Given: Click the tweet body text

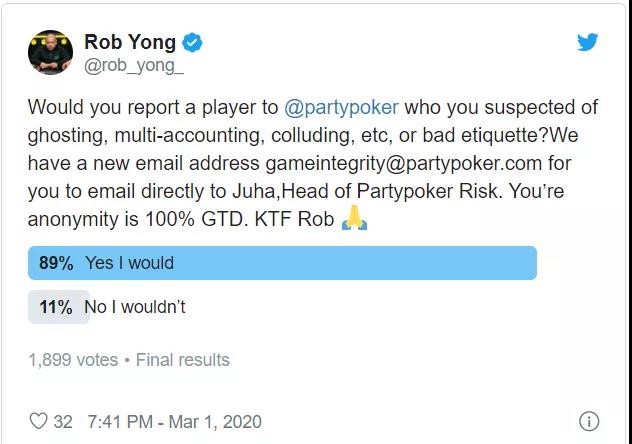Looking at the screenshot, I should pyautogui.click(x=312, y=163).
